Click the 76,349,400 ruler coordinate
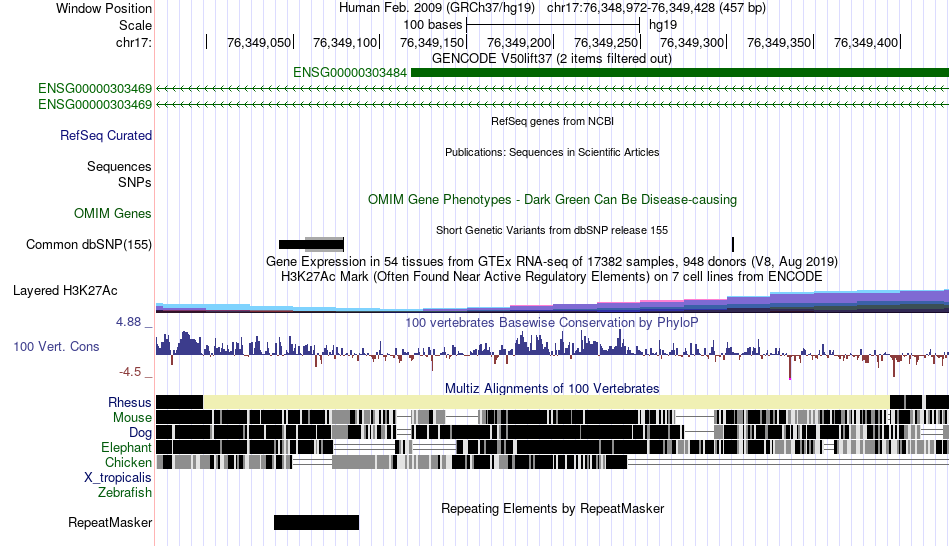 [866, 42]
